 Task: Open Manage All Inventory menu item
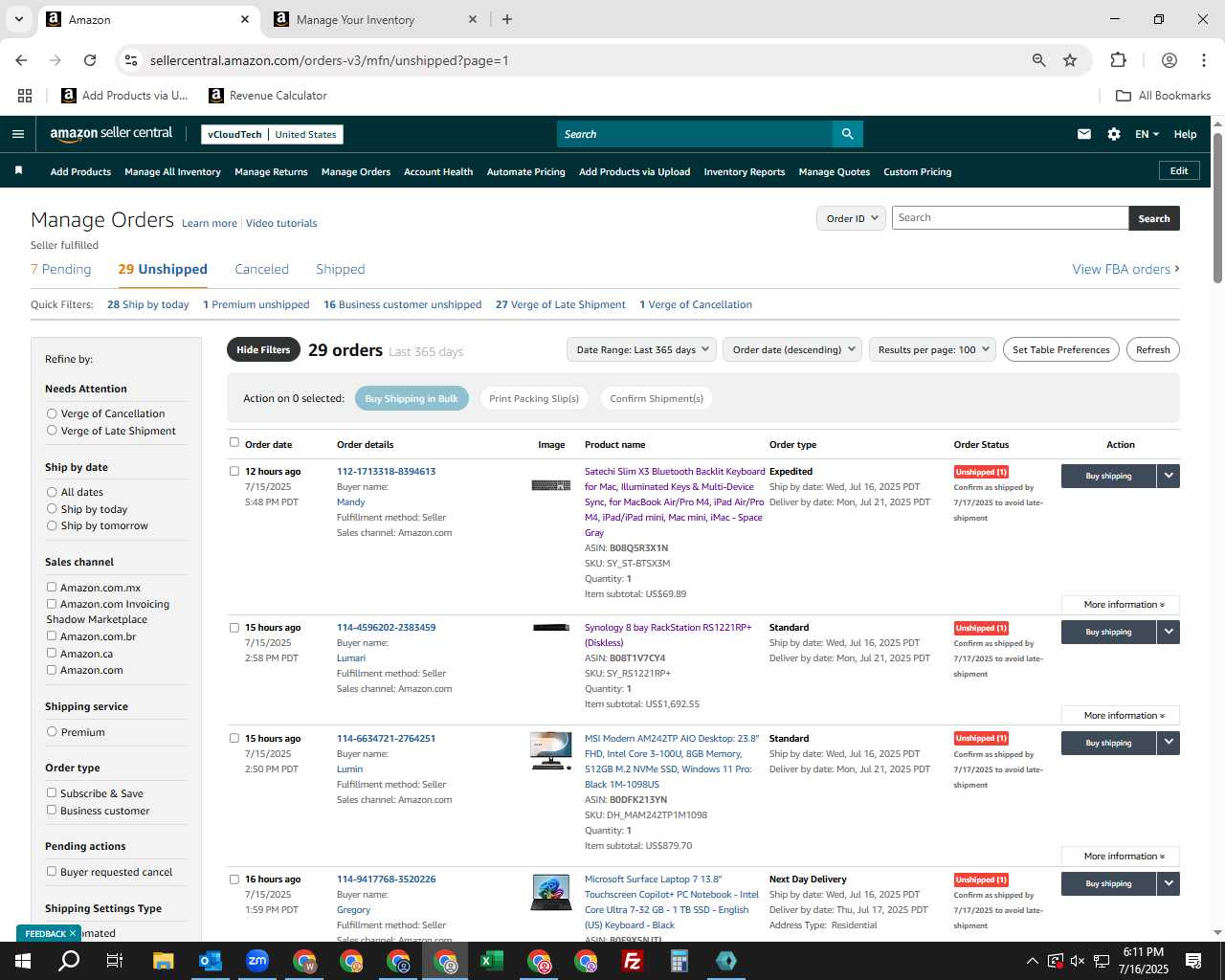(172, 171)
